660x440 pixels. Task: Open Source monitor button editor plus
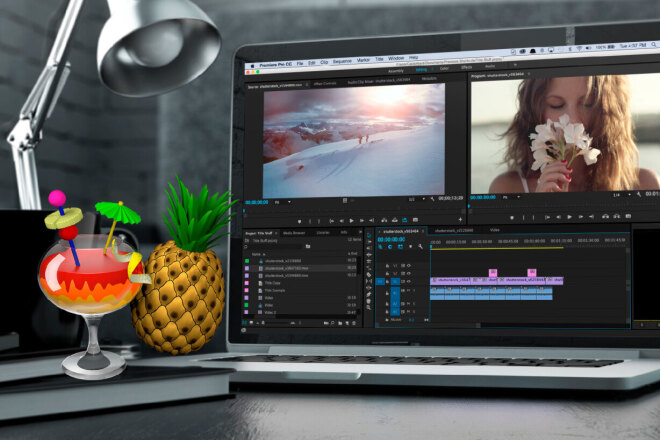pos(460,219)
